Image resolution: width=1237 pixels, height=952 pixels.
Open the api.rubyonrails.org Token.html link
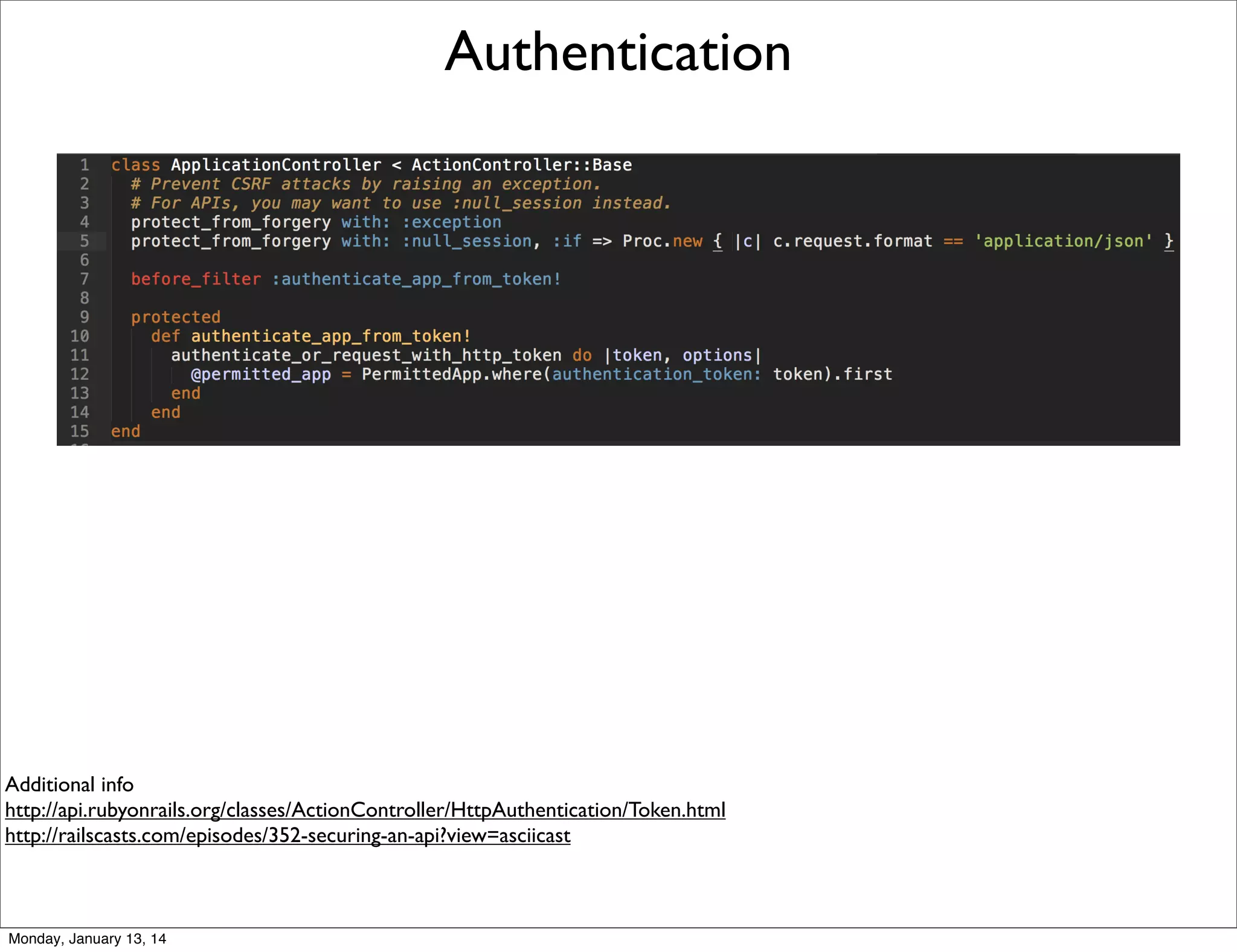[x=365, y=809]
